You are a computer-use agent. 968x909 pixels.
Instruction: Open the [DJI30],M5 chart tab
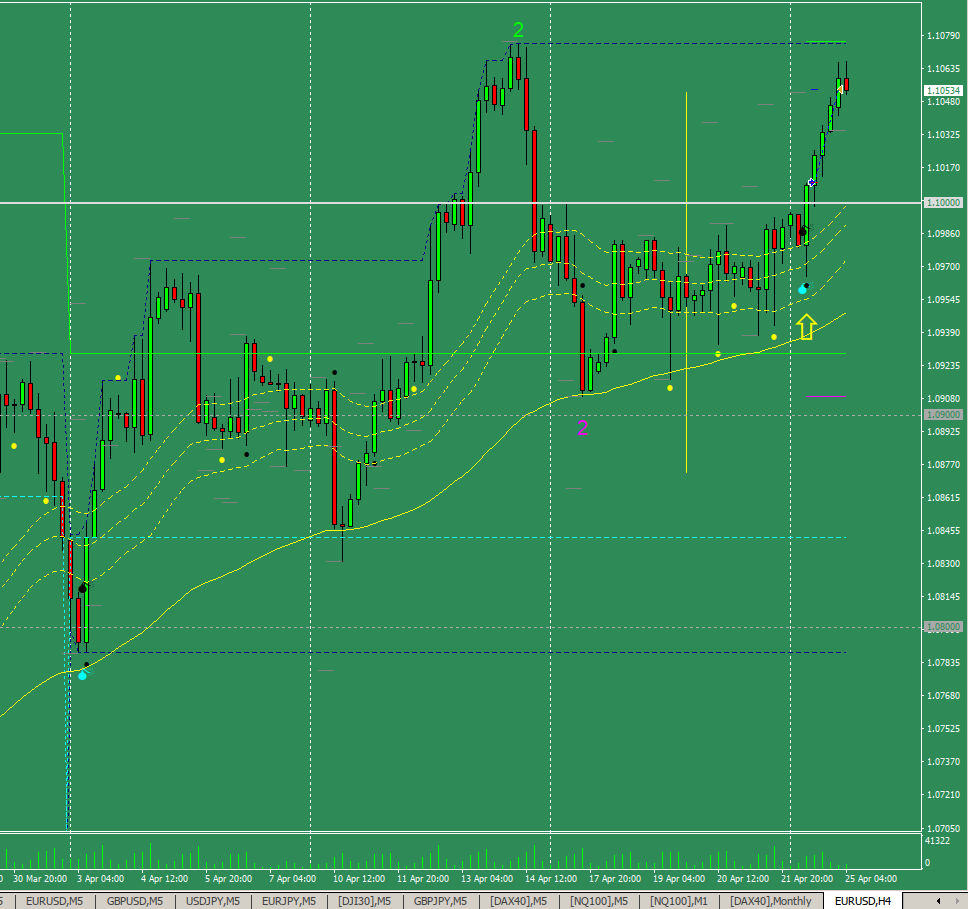[x=365, y=901]
